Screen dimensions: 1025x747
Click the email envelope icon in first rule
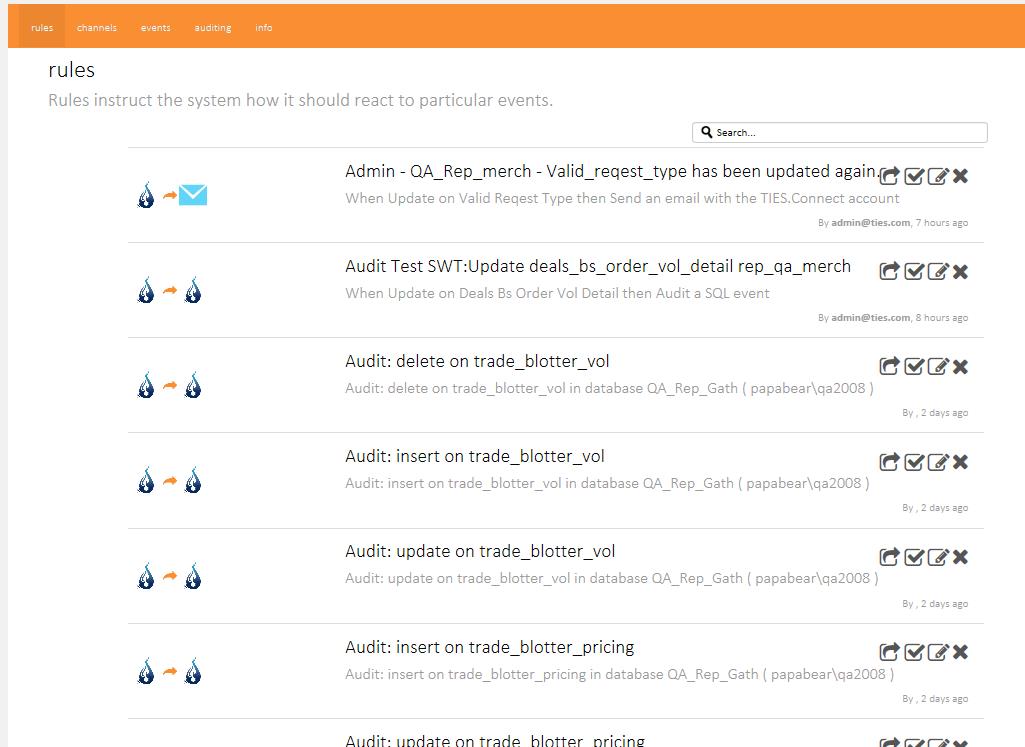[x=193, y=195]
